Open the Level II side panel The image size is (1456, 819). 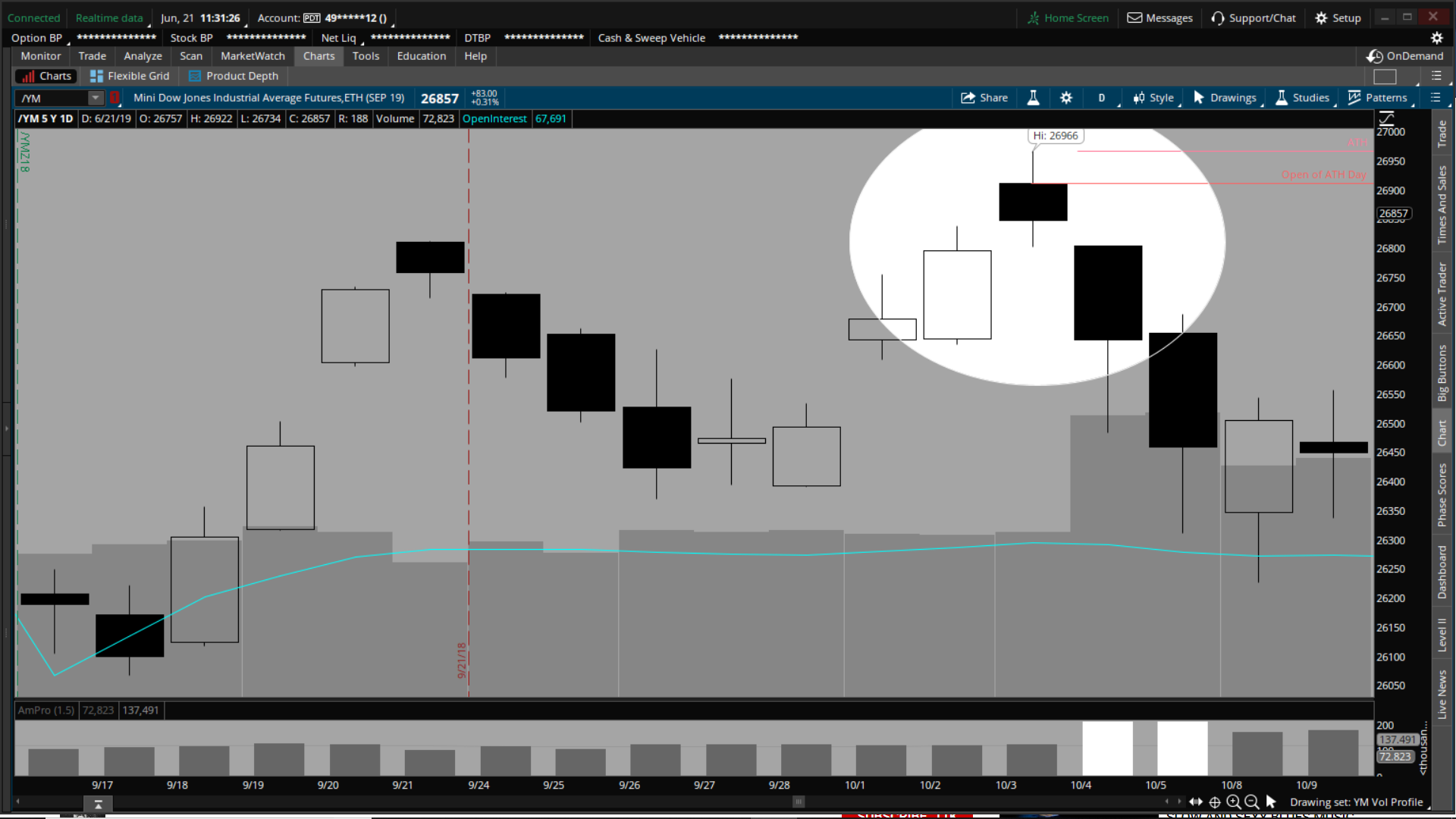click(x=1442, y=635)
